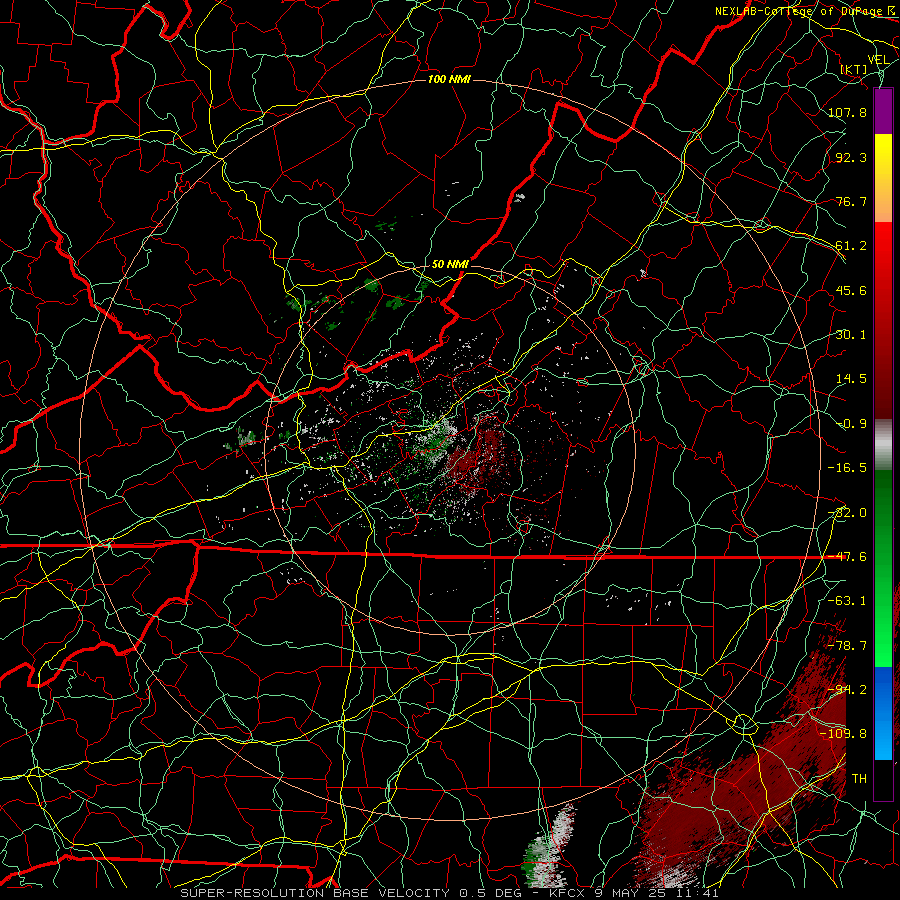The height and width of the screenshot is (900, 900).
Task: Click the -16.5 scale value
Action: coord(847,468)
